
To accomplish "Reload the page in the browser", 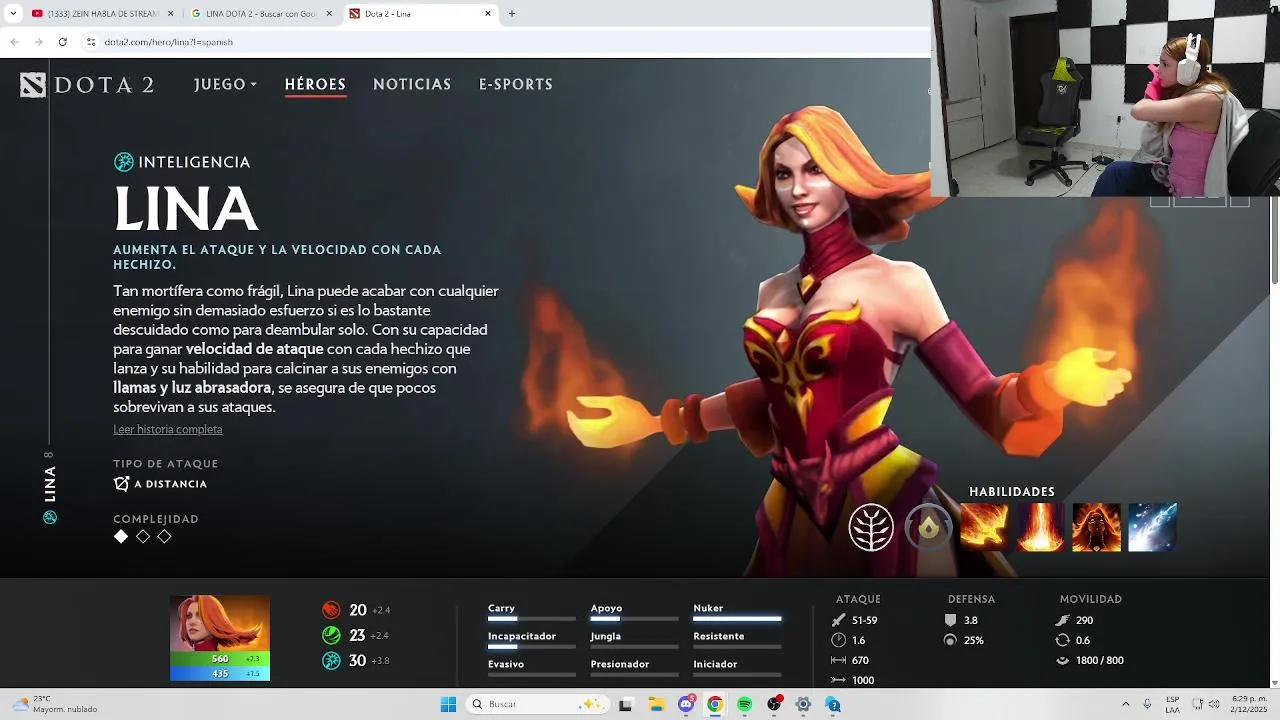I will [62, 42].
